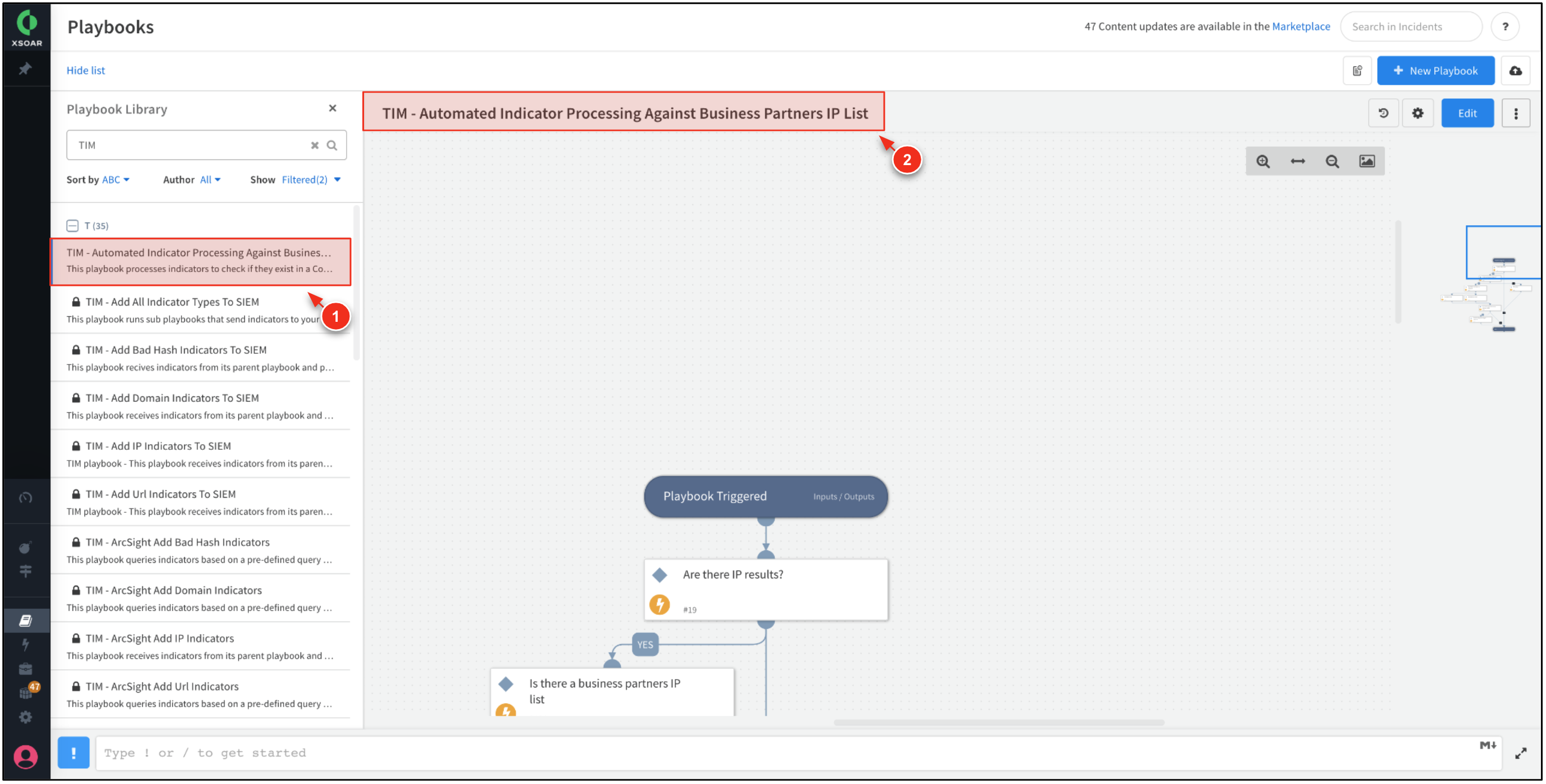
Task: Open the version history icon
Action: point(1383,113)
